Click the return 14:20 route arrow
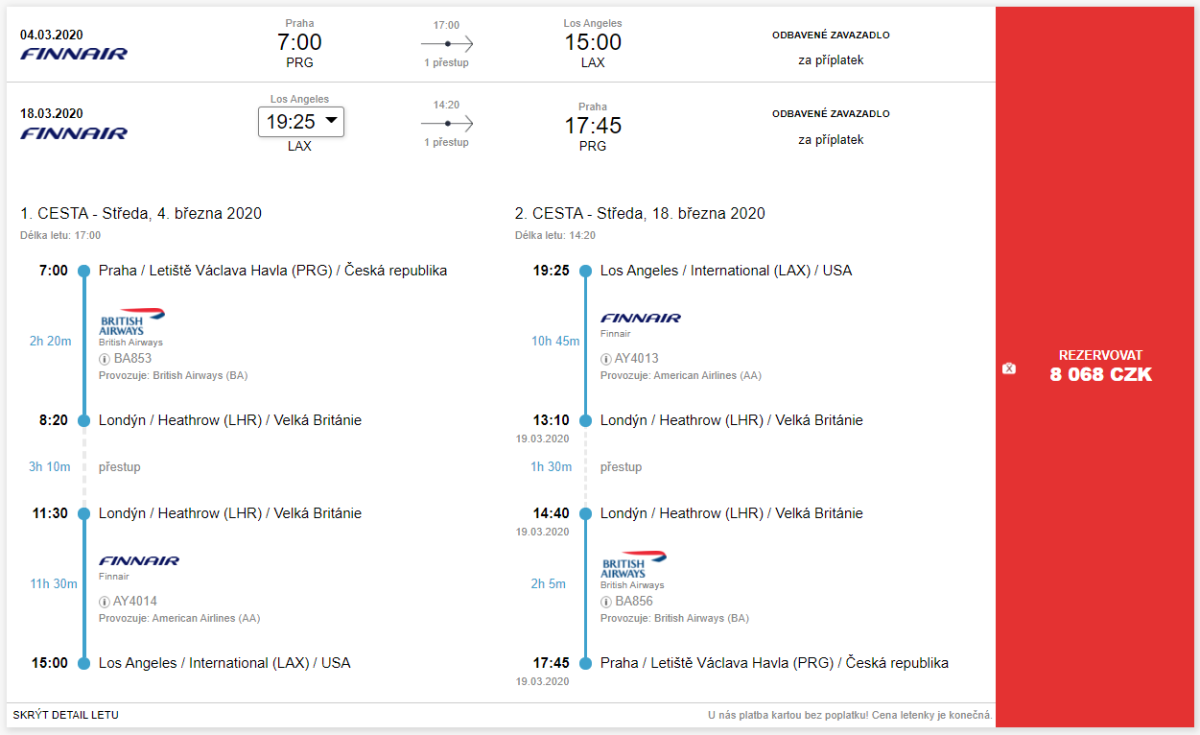1200x735 pixels. [x=447, y=123]
